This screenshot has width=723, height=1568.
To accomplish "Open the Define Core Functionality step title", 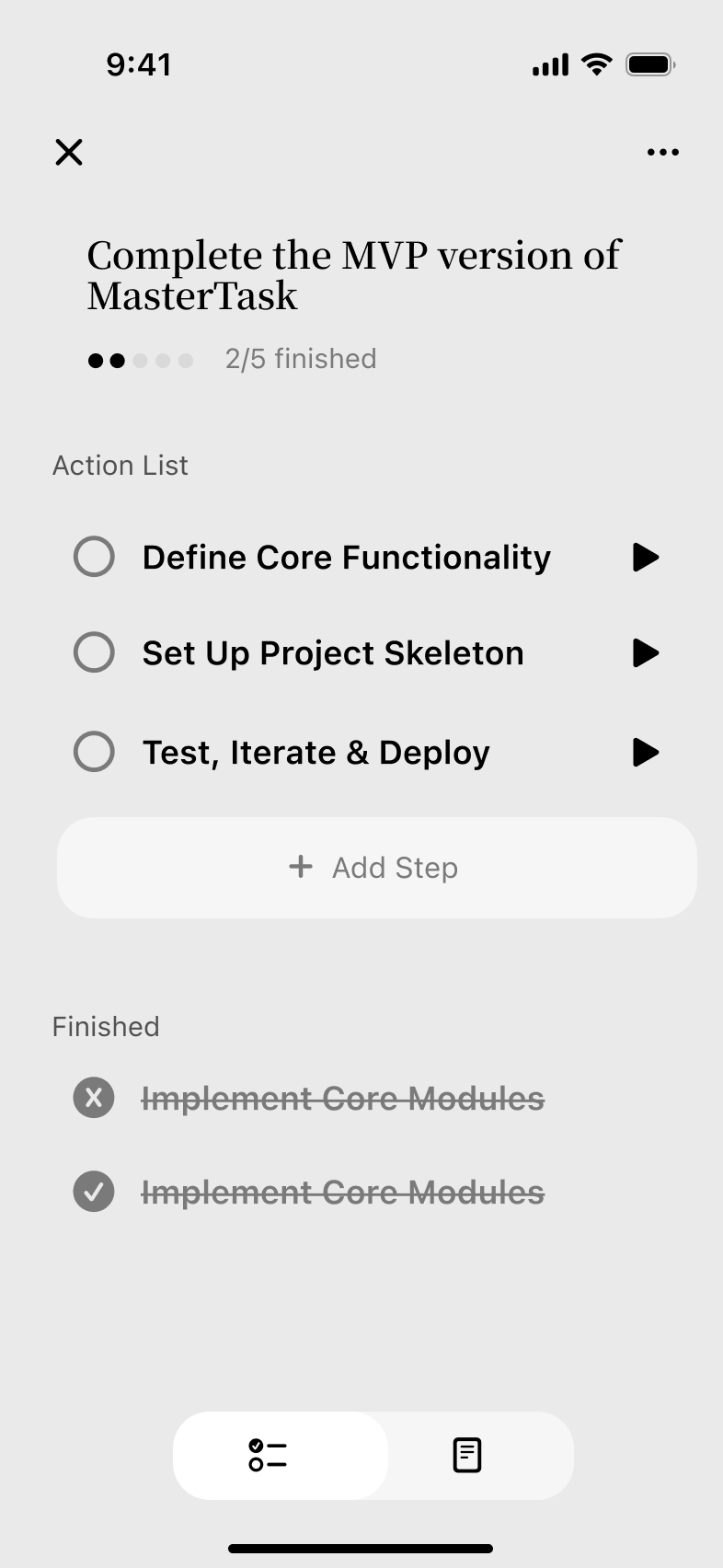I will click(347, 558).
